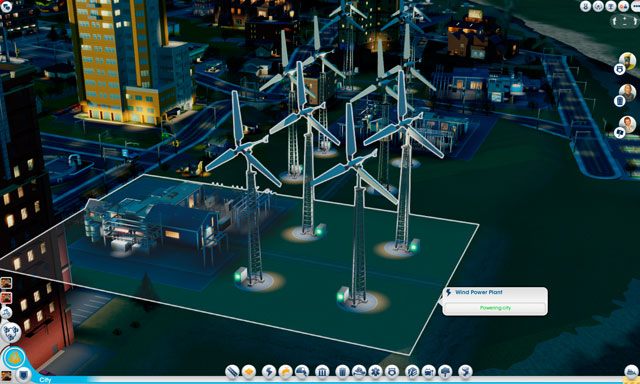The image size is (640, 384).
Task: Open the Waste Disposal trash can icon
Action: 342,371
